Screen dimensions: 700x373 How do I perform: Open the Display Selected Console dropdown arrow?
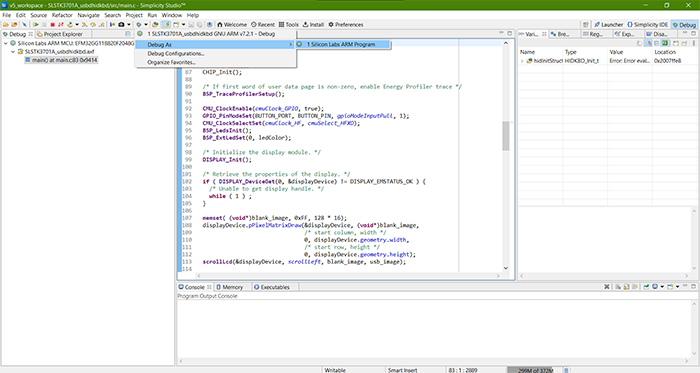[662, 287]
